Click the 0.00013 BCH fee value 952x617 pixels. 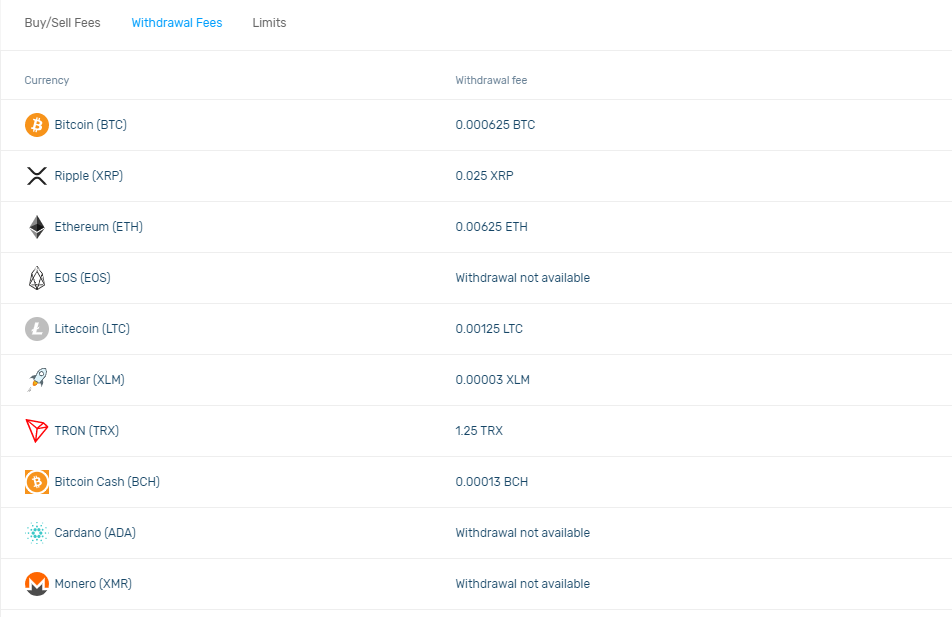[x=492, y=482]
